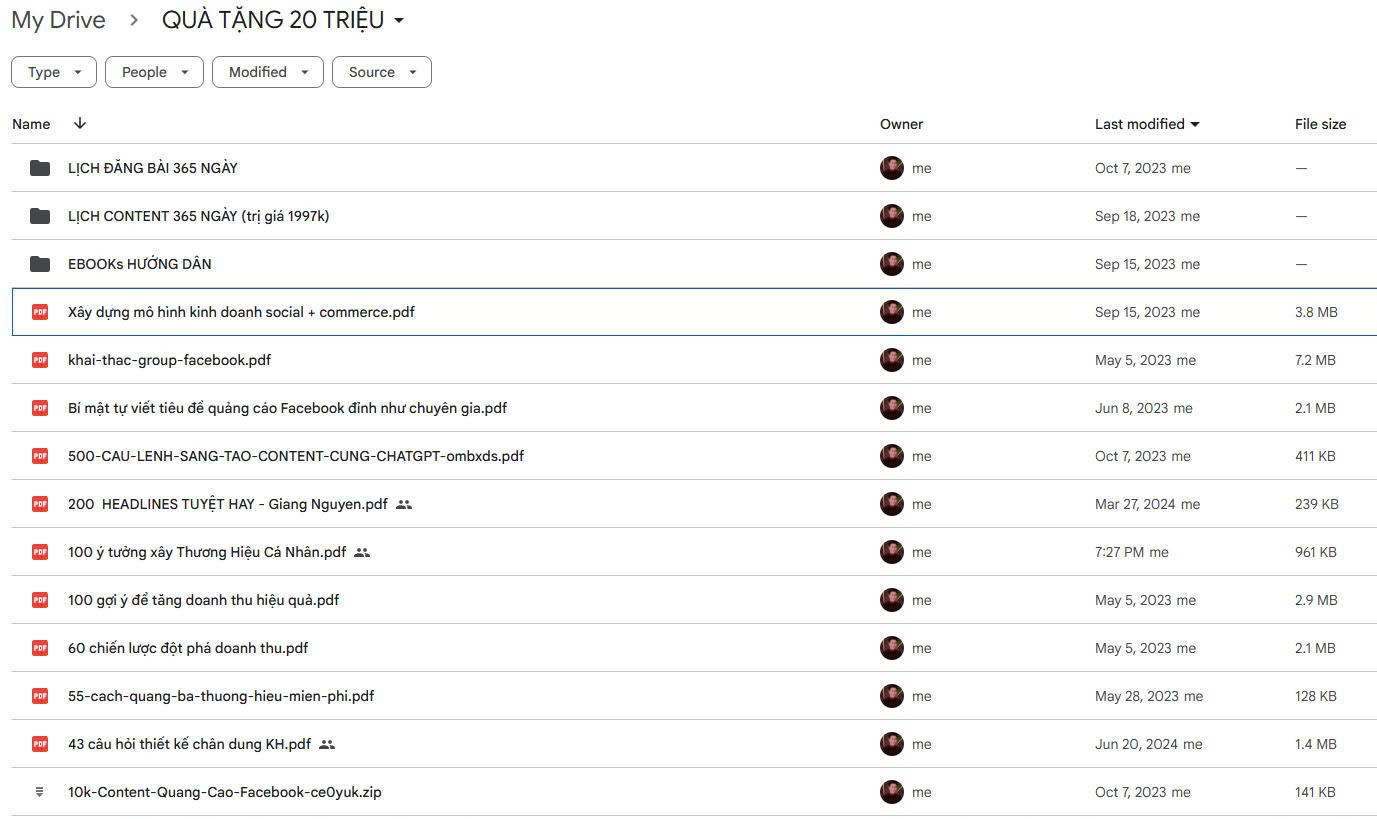Open LỊCH CONTENT 365 NGÀY folder

pos(198,216)
